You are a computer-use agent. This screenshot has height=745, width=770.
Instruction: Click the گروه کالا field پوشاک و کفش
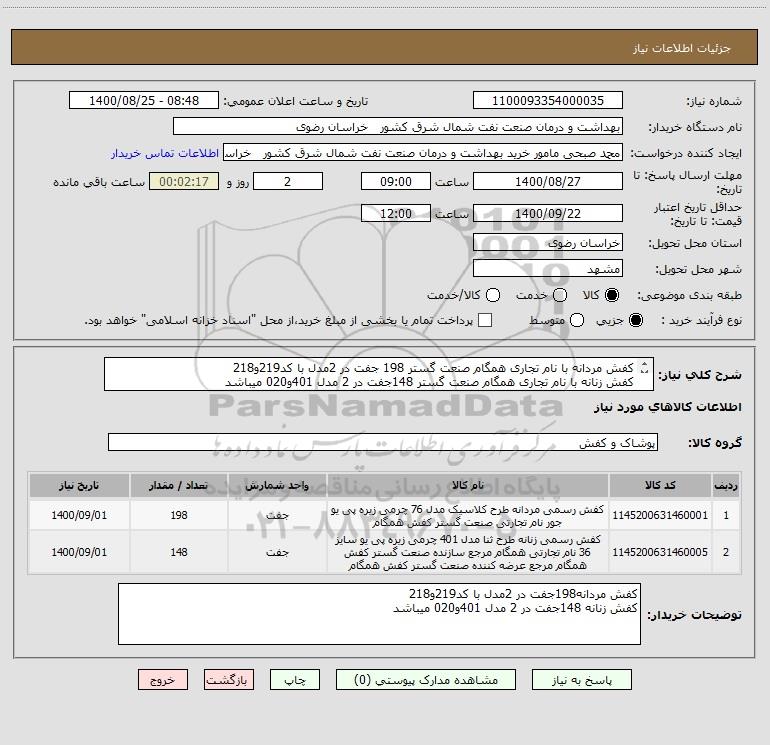[x=383, y=442]
